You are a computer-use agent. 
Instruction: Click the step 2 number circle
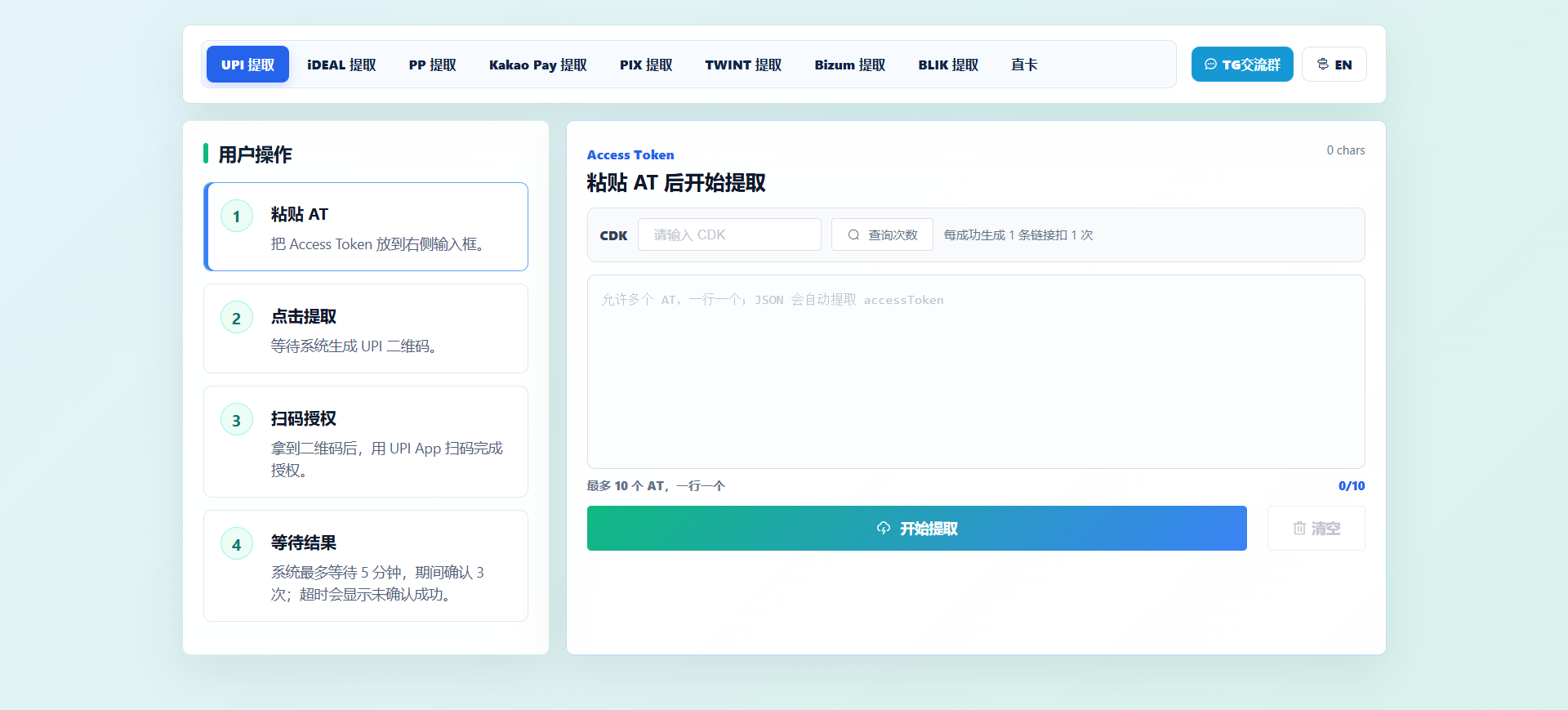pos(237,318)
